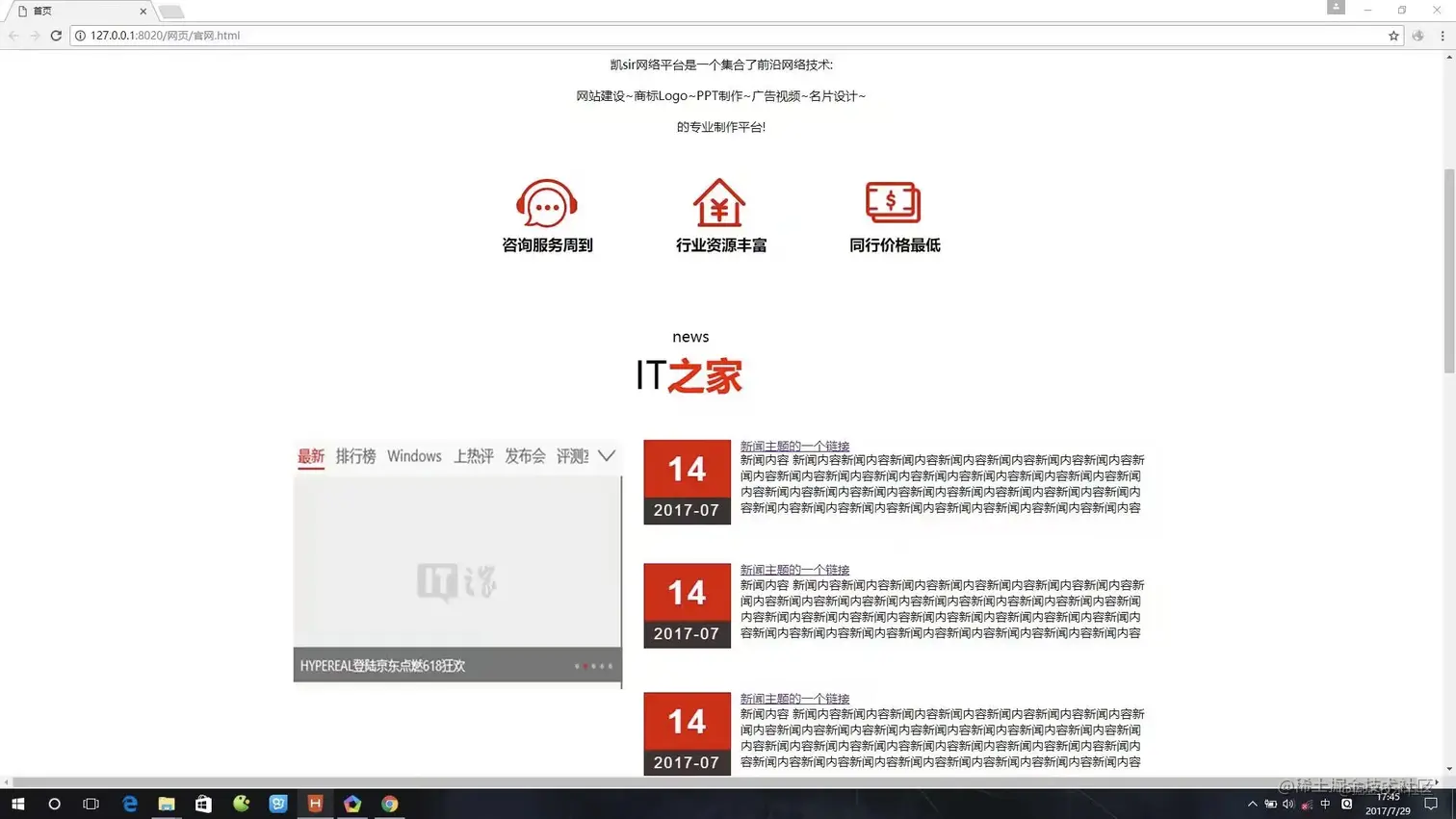Click the customer service headset icon
The height and width of the screenshot is (819, 1456).
pos(547,203)
